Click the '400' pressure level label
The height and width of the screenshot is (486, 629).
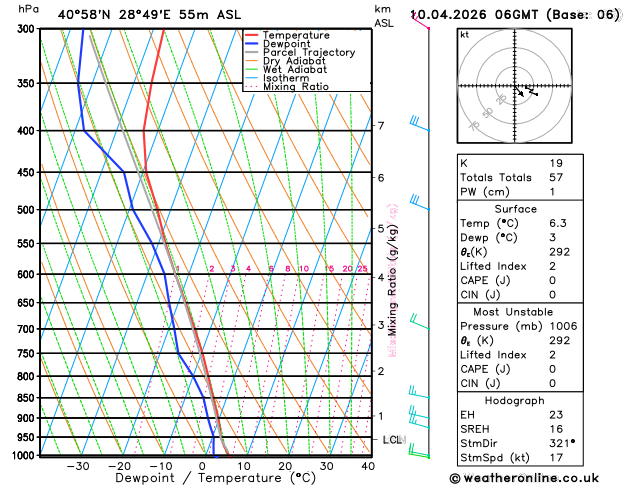click(x=28, y=131)
